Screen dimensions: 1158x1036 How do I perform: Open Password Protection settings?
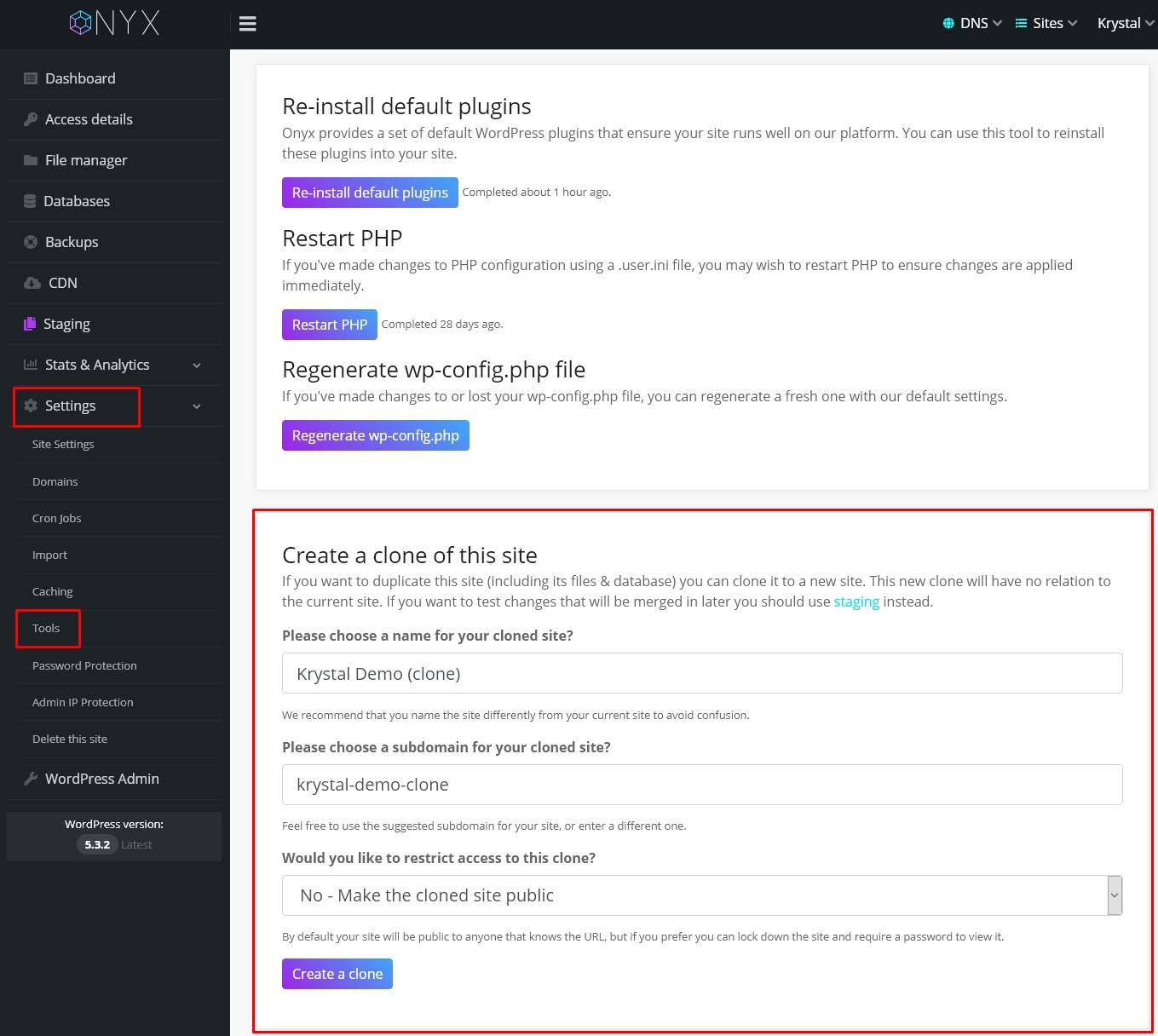coord(84,665)
